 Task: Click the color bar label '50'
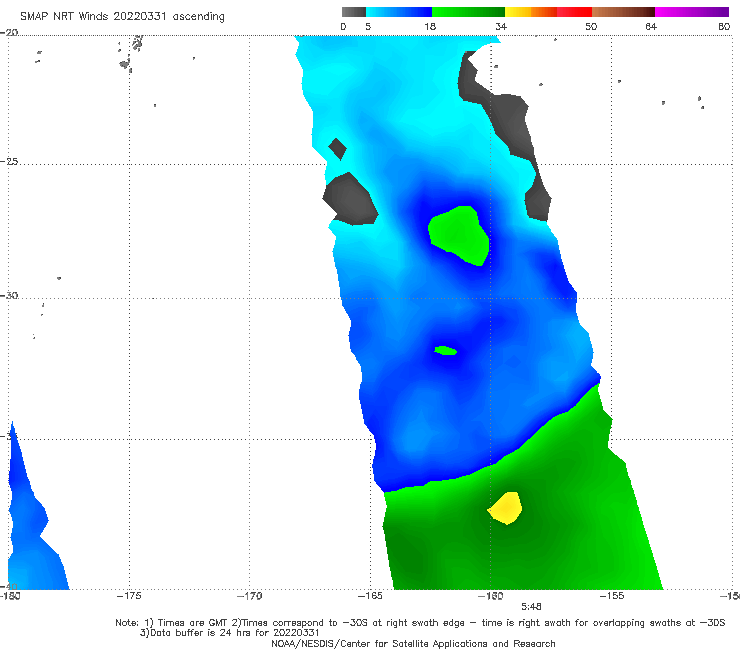click(591, 26)
